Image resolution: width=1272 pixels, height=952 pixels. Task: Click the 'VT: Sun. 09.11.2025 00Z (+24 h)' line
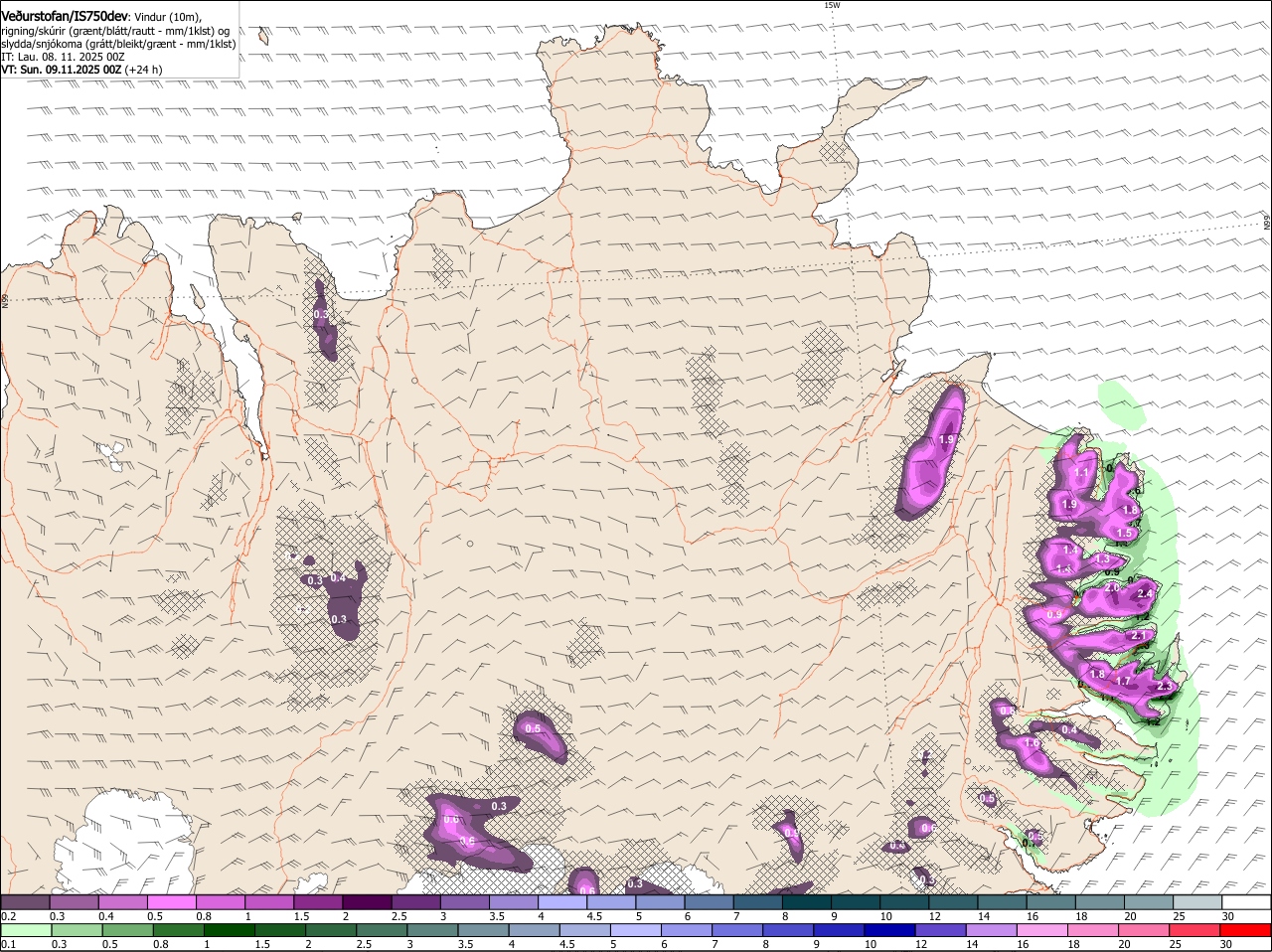click(x=81, y=70)
